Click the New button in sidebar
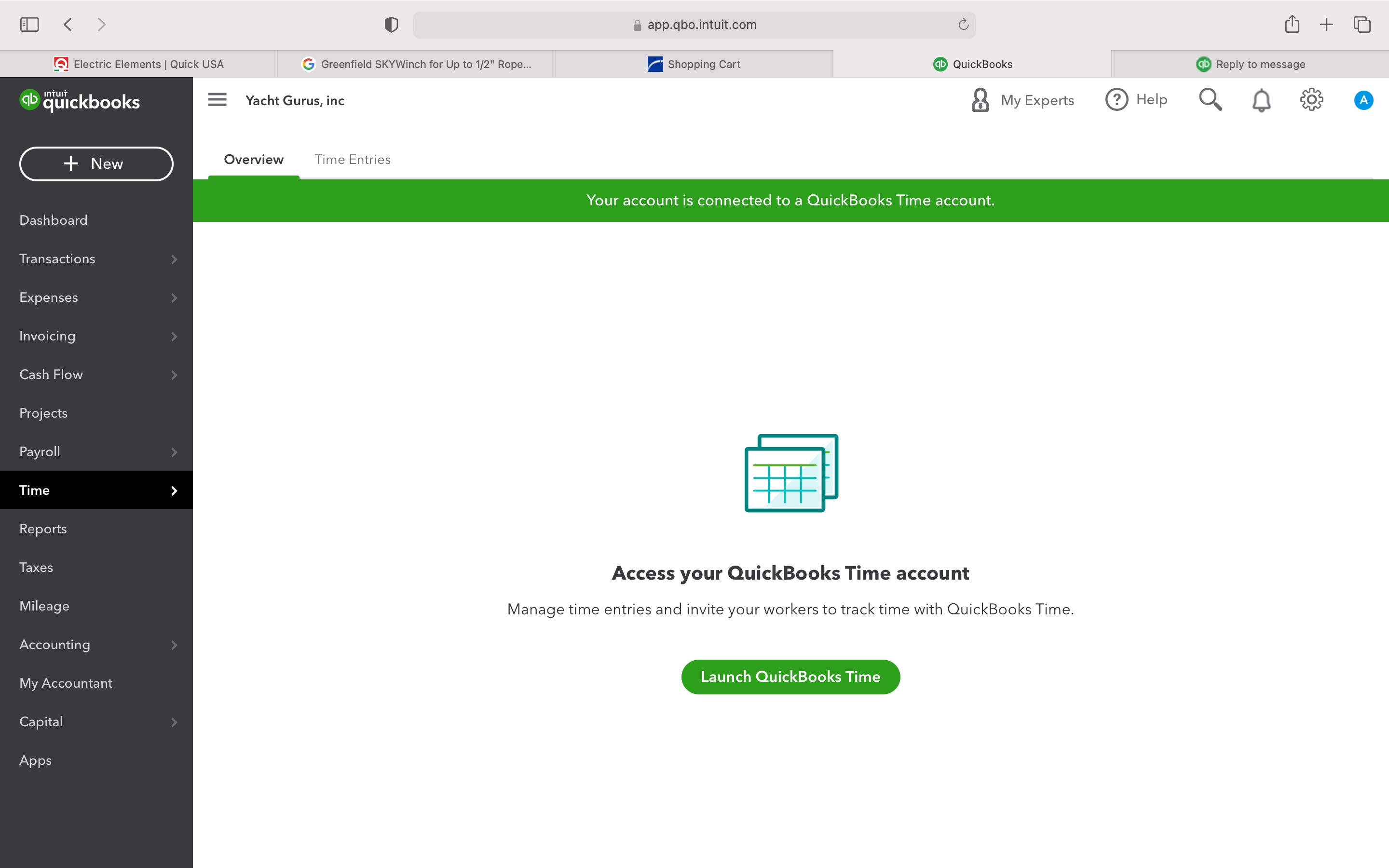Image resolution: width=1389 pixels, height=868 pixels. [96, 163]
